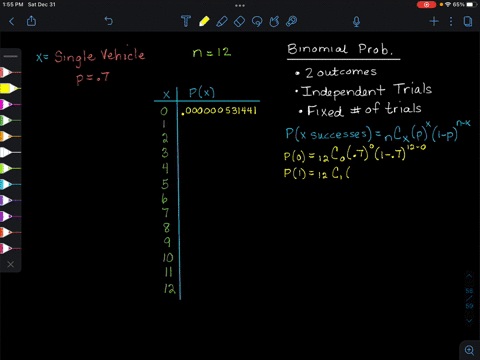Tap the 58/59 page indicator
Image resolution: width=480 pixels, height=360 pixels.
coord(469,298)
